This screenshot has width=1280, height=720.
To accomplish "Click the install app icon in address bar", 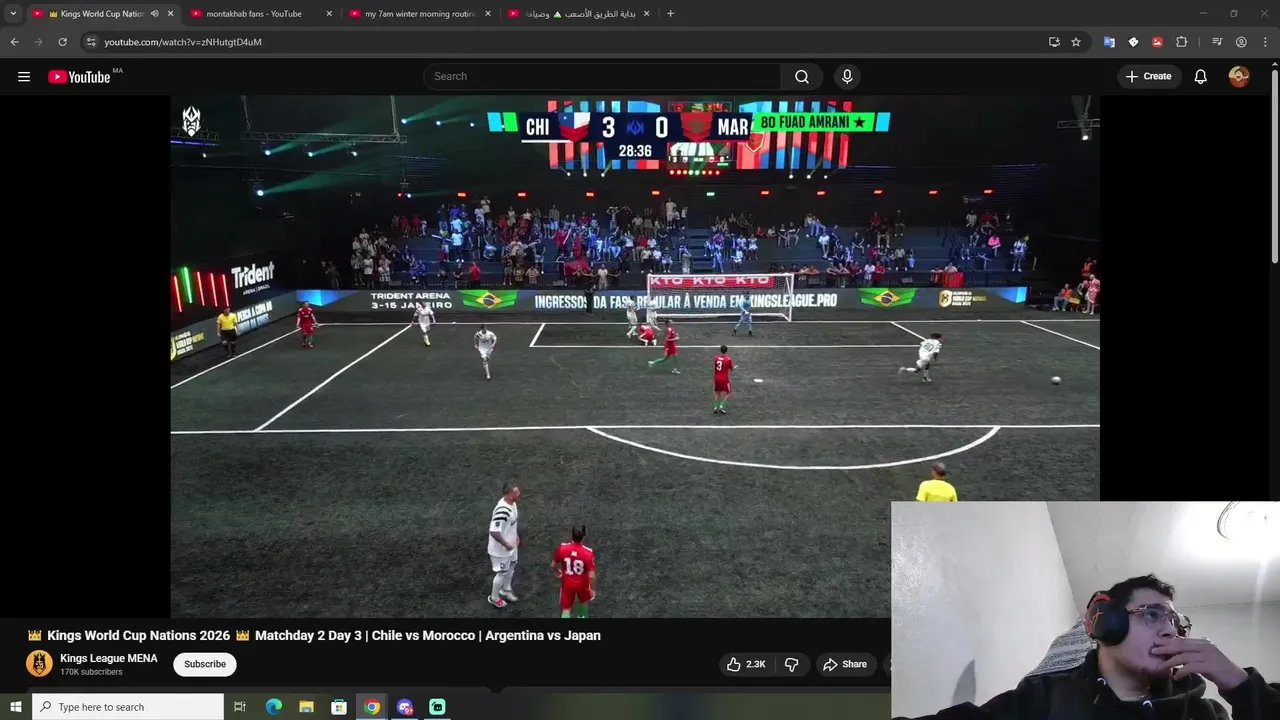I will [1054, 42].
